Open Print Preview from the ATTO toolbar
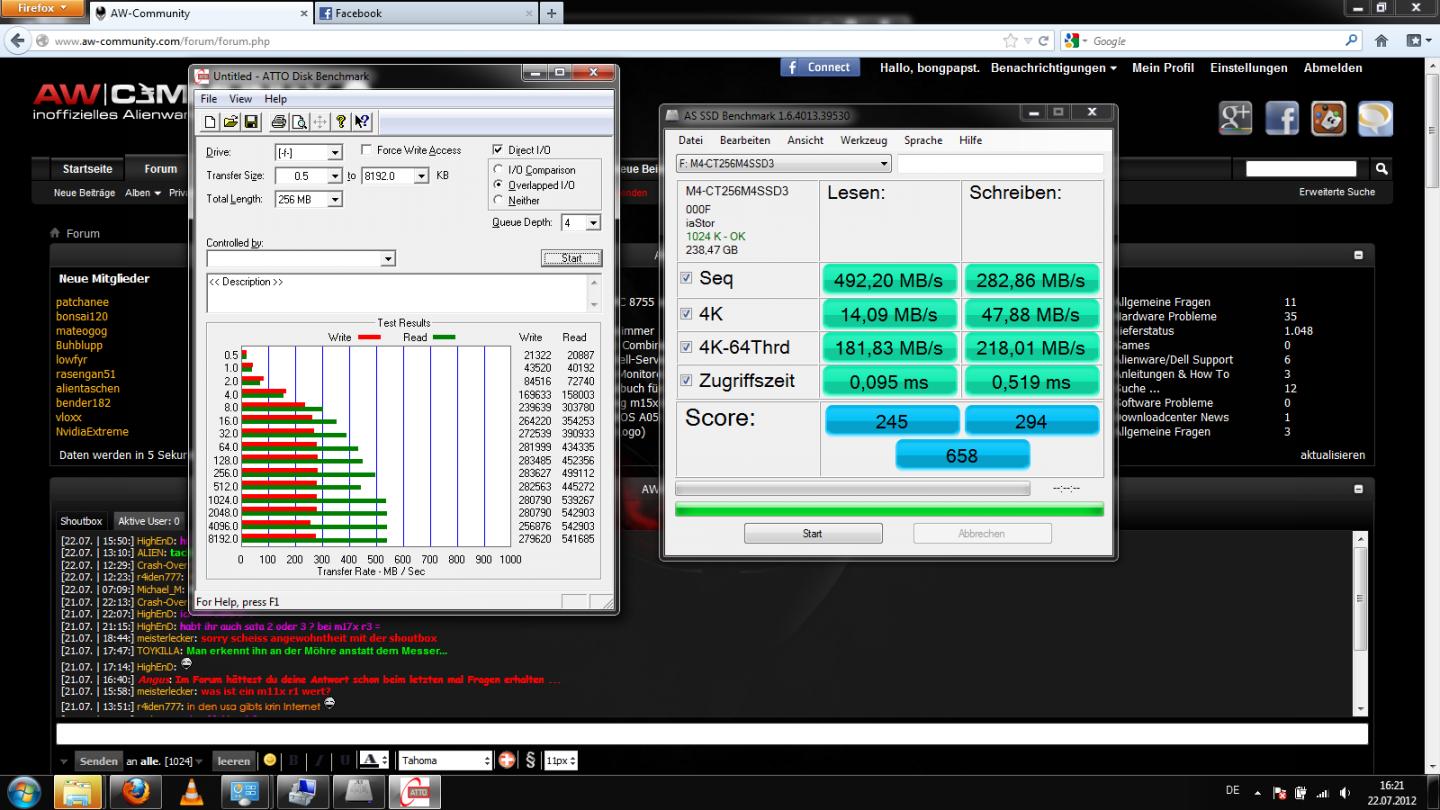 point(299,122)
